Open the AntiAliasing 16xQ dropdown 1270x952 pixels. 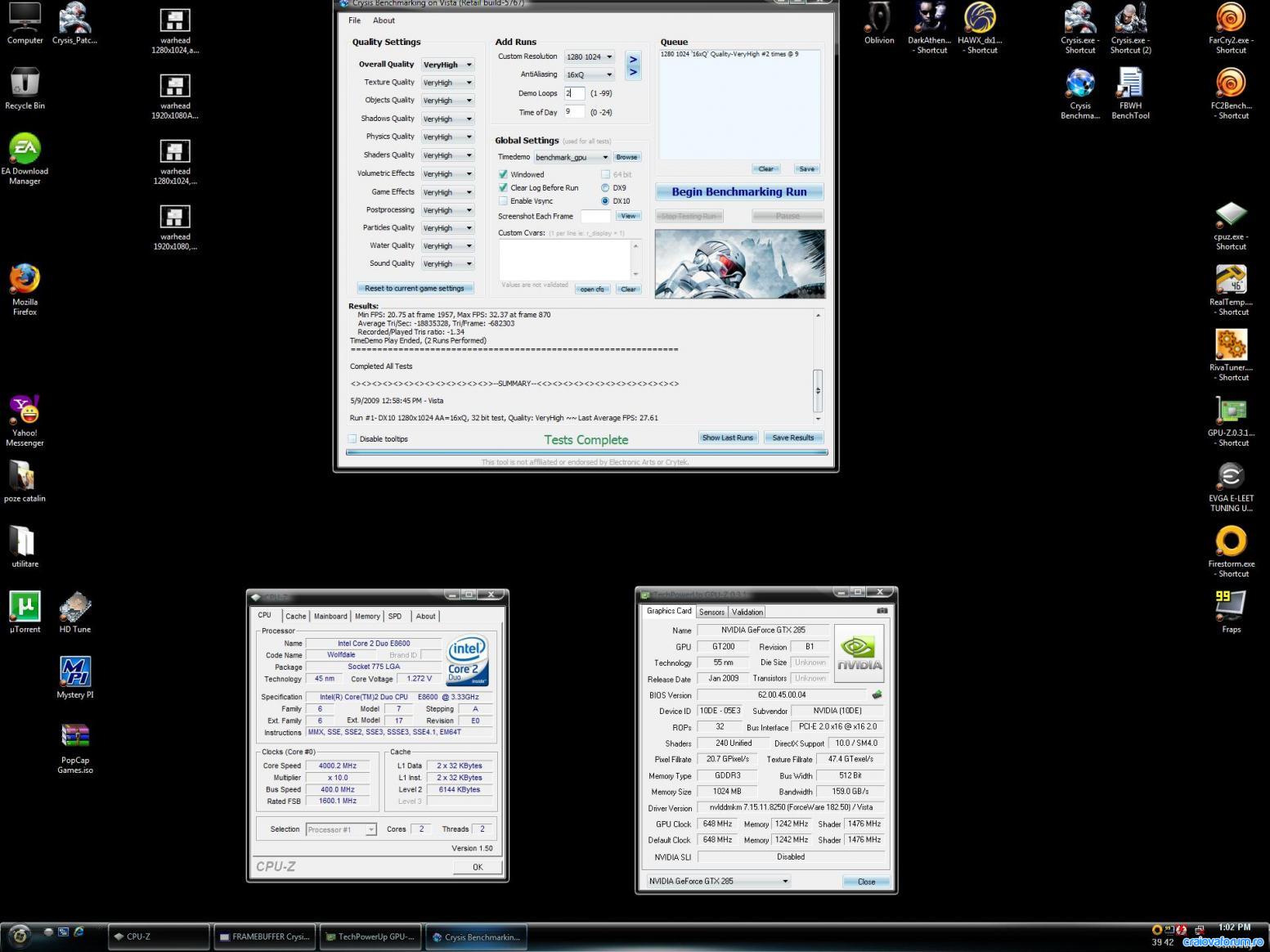tap(589, 74)
